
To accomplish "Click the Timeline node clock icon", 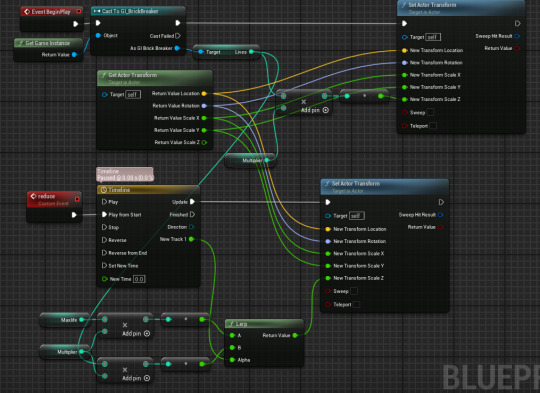I will (x=103, y=190).
